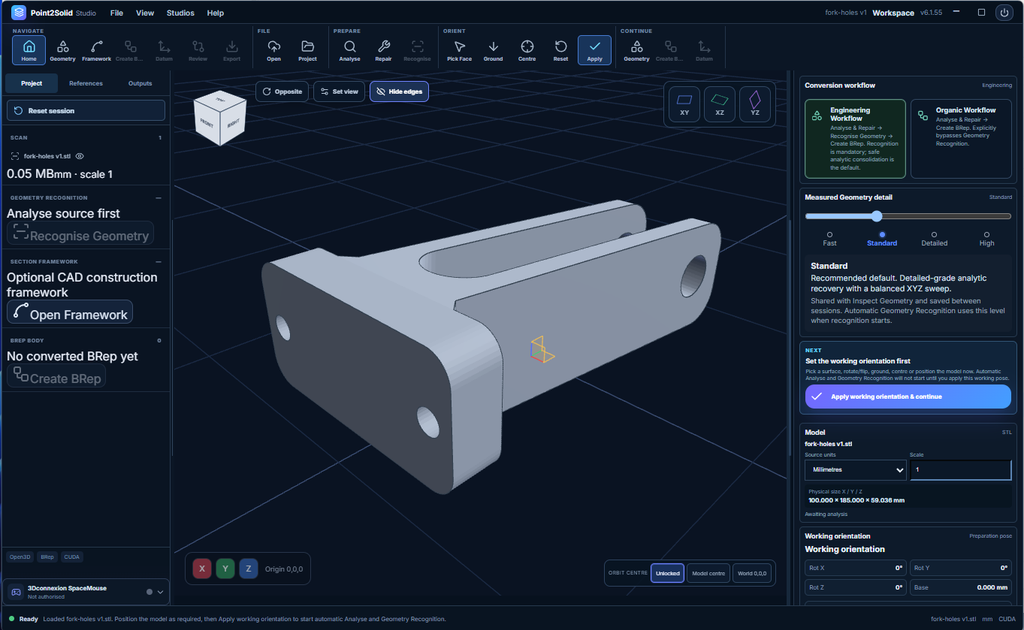1024x630 pixels.
Task: Click the Measured Geometry detail slider handle
Action: (876, 216)
